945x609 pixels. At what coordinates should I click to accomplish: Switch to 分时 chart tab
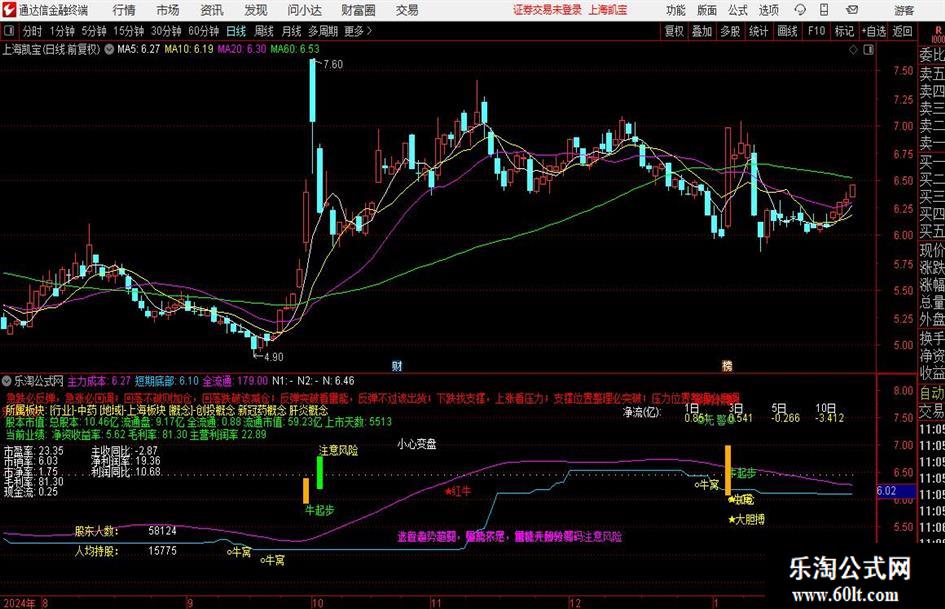click(x=33, y=31)
